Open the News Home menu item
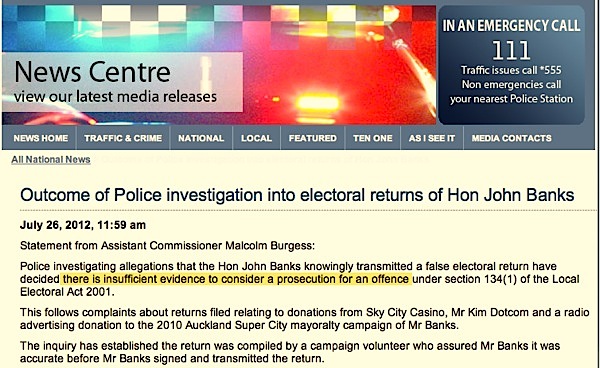This screenshot has width=600, height=368. pyautogui.click(x=41, y=138)
